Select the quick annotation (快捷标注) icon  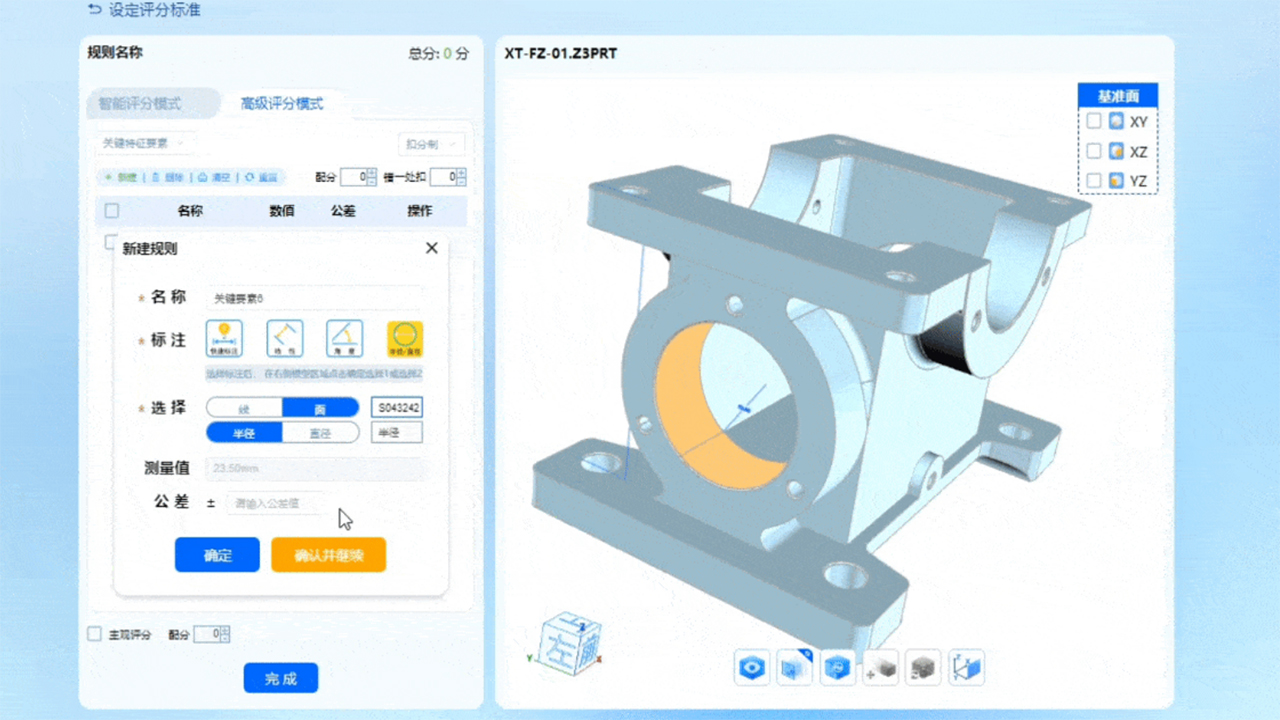pyautogui.click(x=224, y=339)
